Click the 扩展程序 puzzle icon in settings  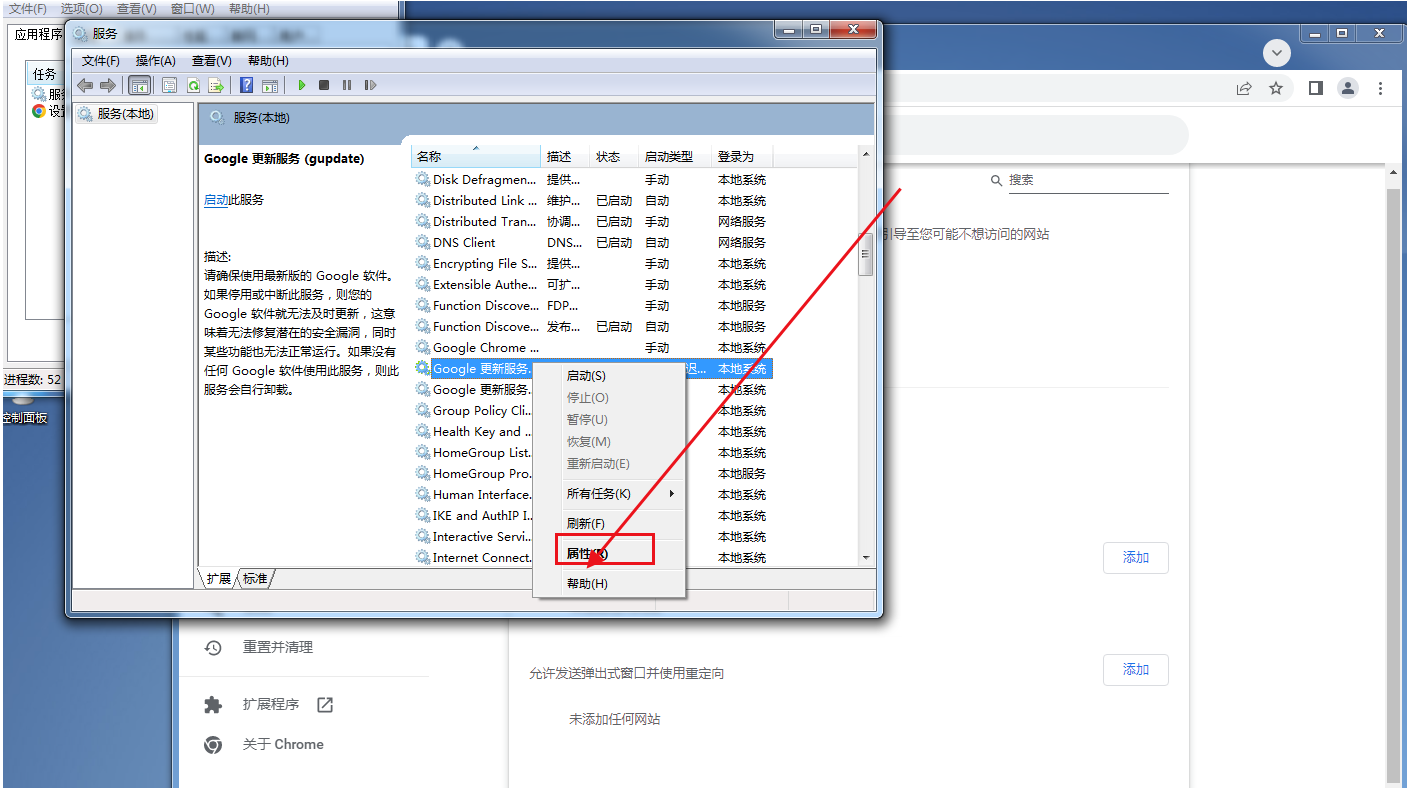pyautogui.click(x=213, y=705)
